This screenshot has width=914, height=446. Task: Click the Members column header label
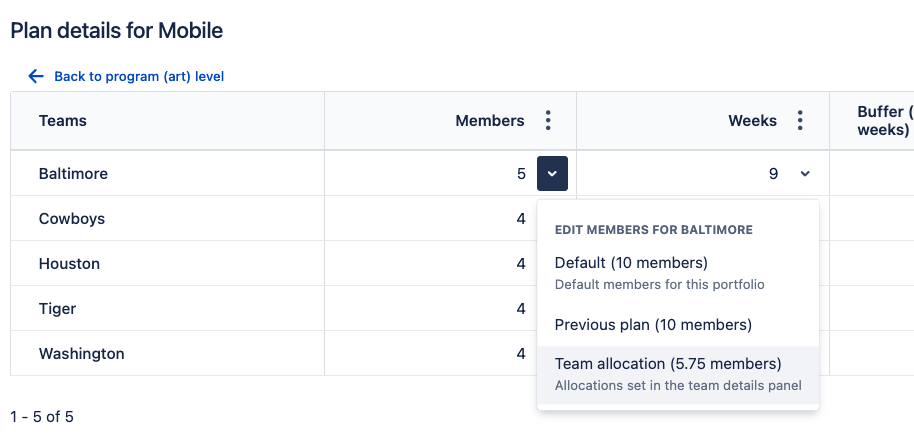[490, 121]
